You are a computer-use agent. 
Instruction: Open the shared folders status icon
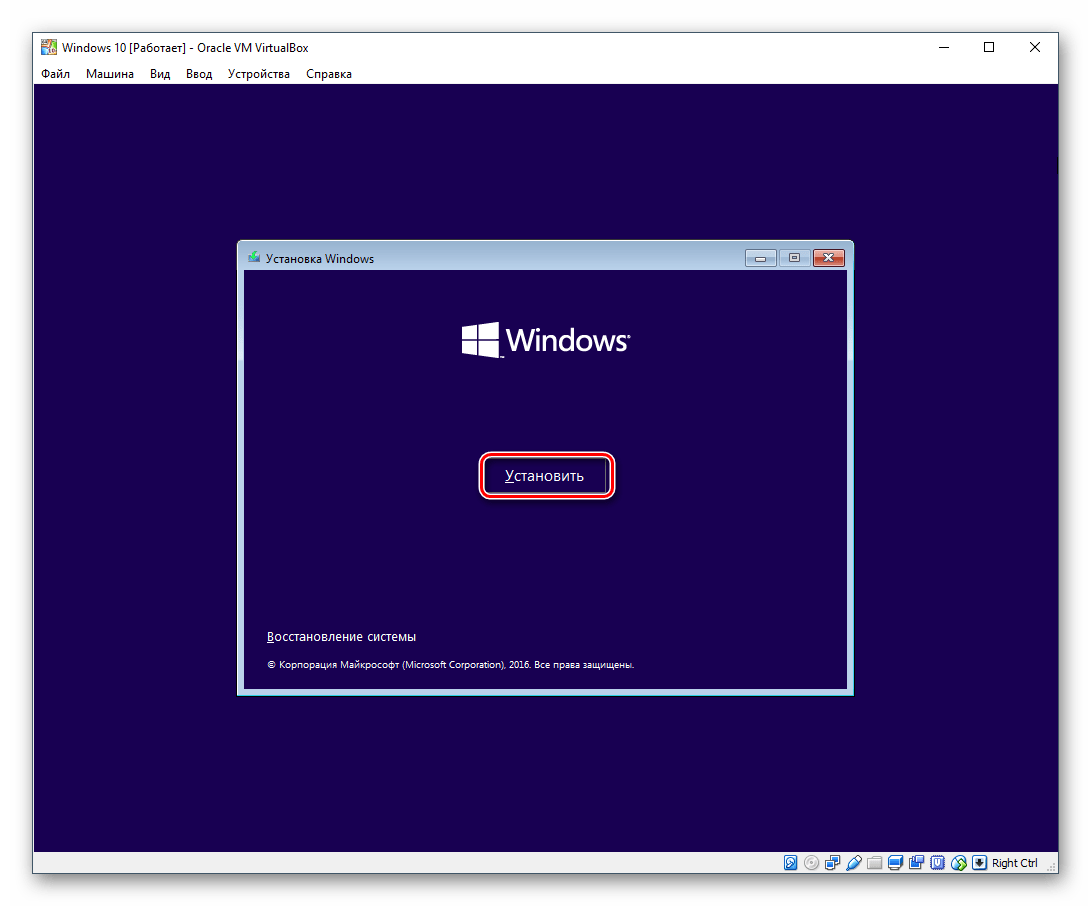(875, 863)
